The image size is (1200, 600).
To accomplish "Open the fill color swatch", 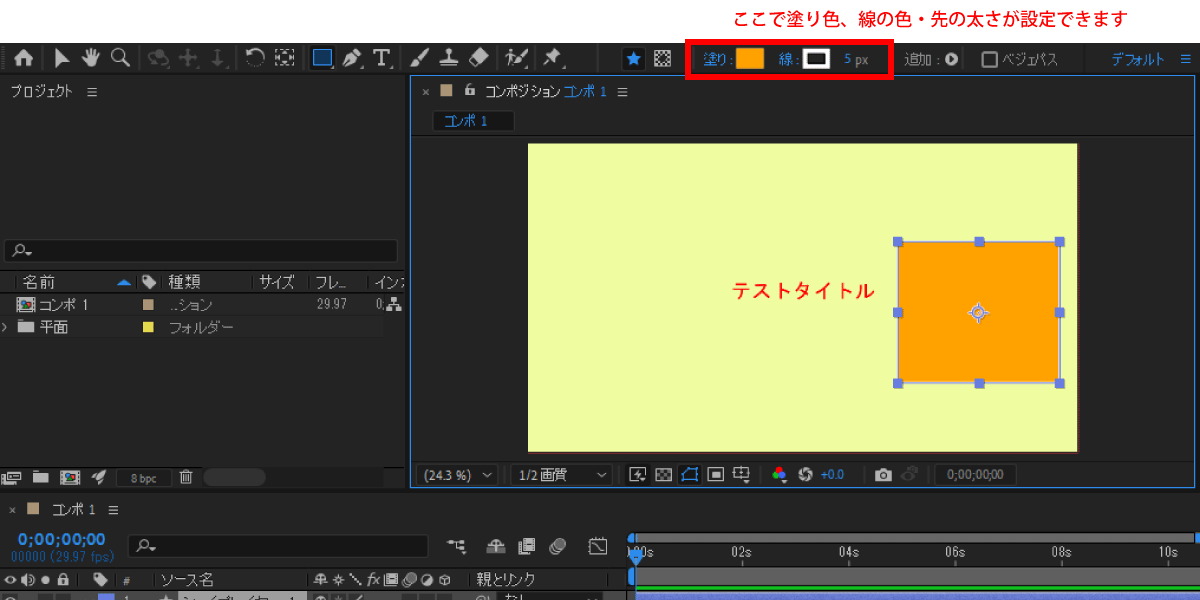I will [750, 59].
